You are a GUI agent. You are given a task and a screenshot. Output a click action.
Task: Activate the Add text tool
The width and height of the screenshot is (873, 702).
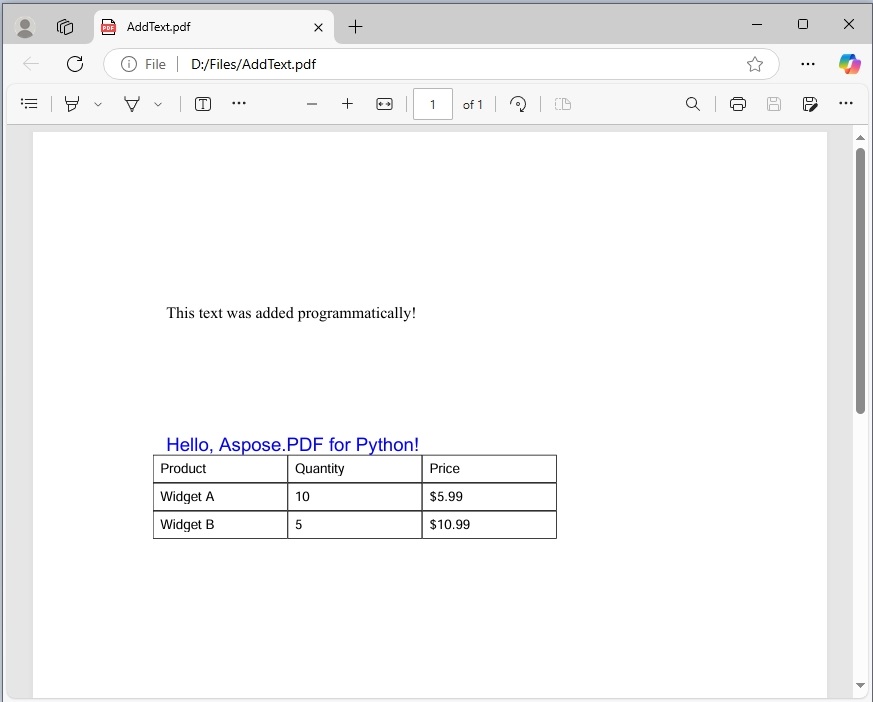(202, 103)
